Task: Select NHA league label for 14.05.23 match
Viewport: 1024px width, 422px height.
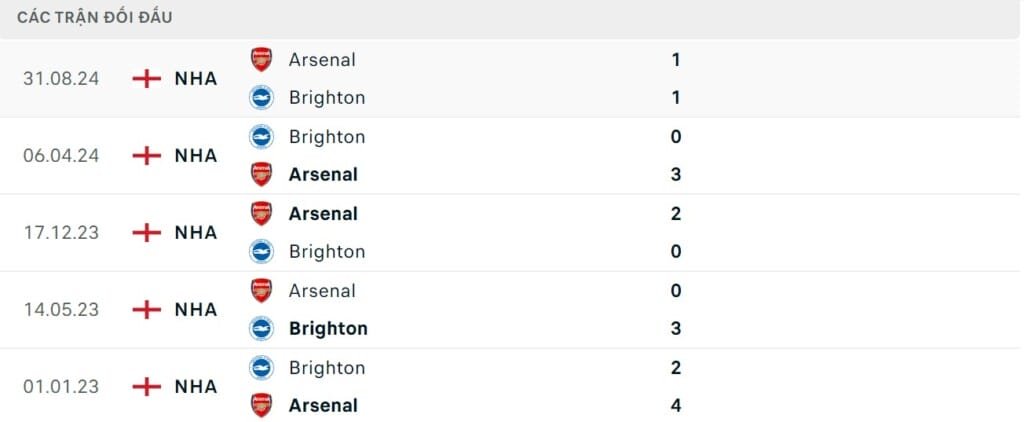Action: [x=196, y=309]
